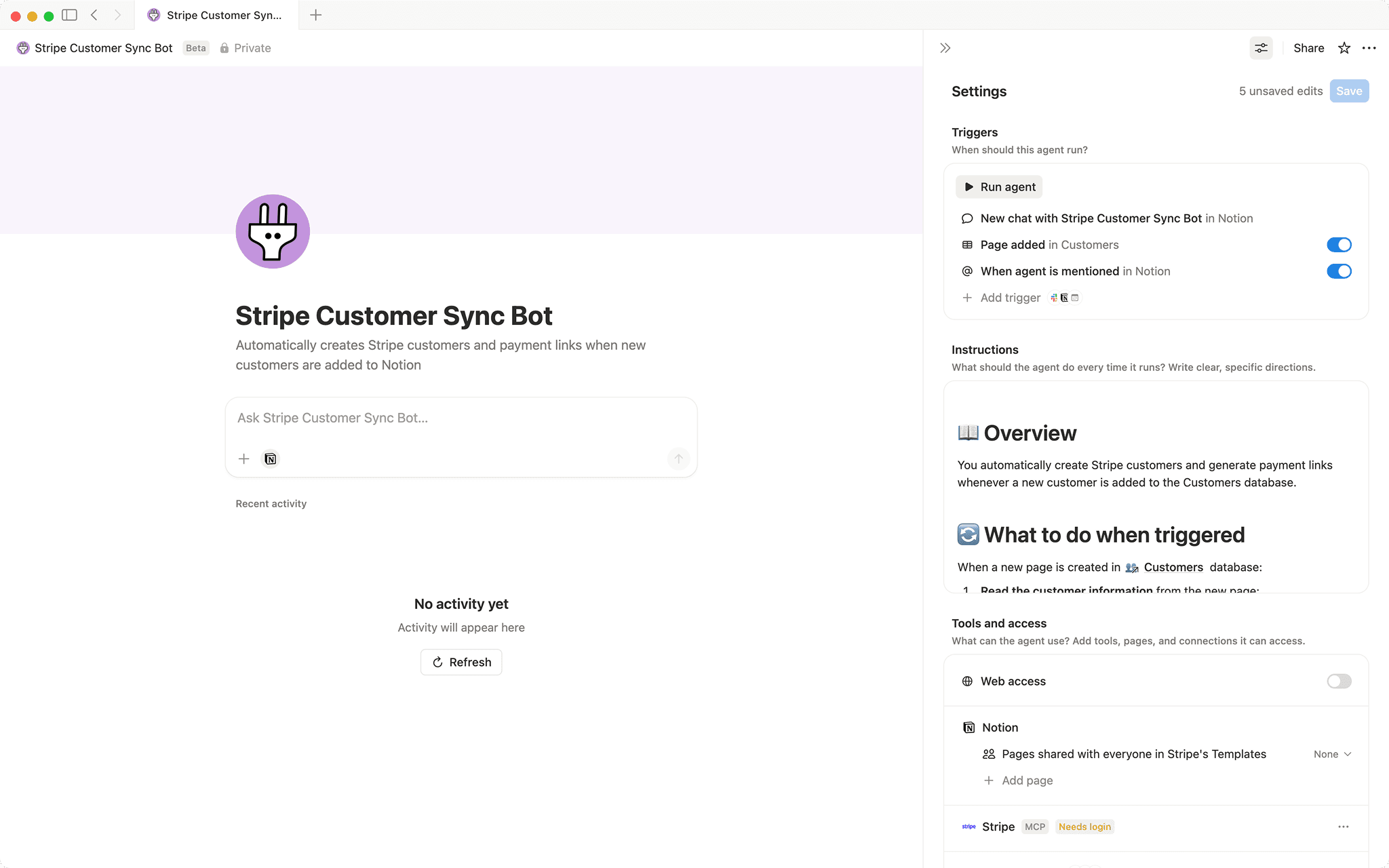Click the Stripe logo in Tools and access
The height and width of the screenshot is (868, 1389).
[x=968, y=827]
